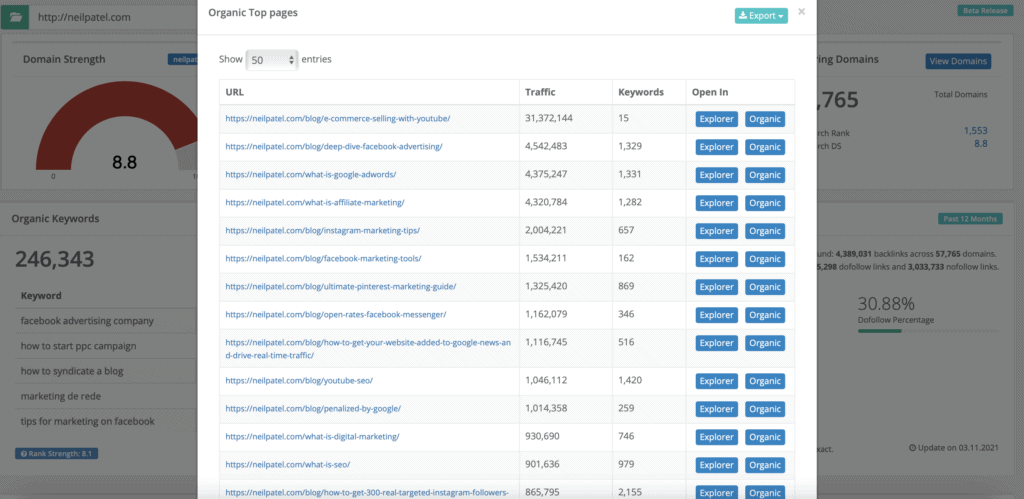Image resolution: width=1024 pixels, height=499 pixels.
Task: Open instagram-marketing-tips URL link
Action: point(323,231)
